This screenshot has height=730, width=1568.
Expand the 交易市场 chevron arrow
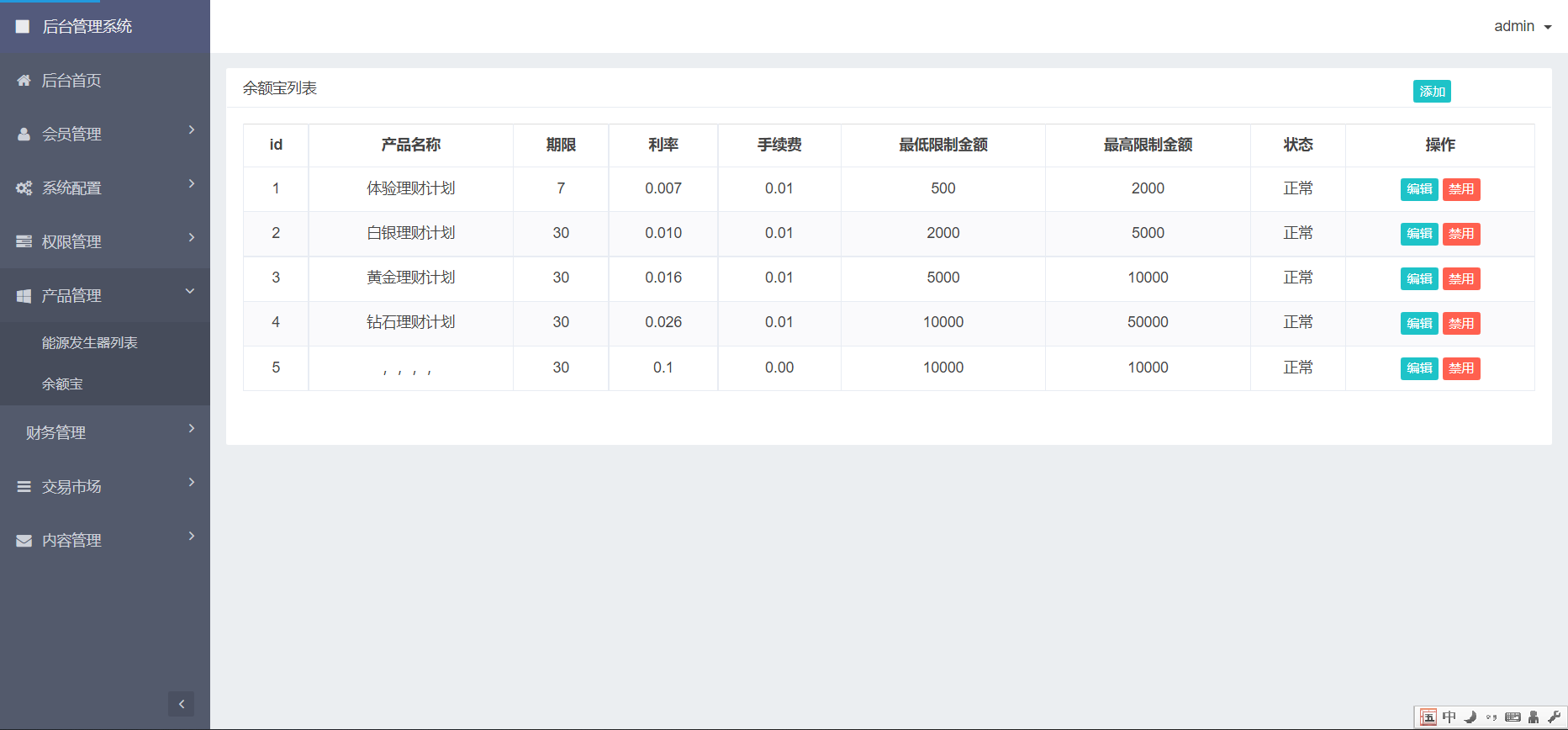[x=192, y=482]
